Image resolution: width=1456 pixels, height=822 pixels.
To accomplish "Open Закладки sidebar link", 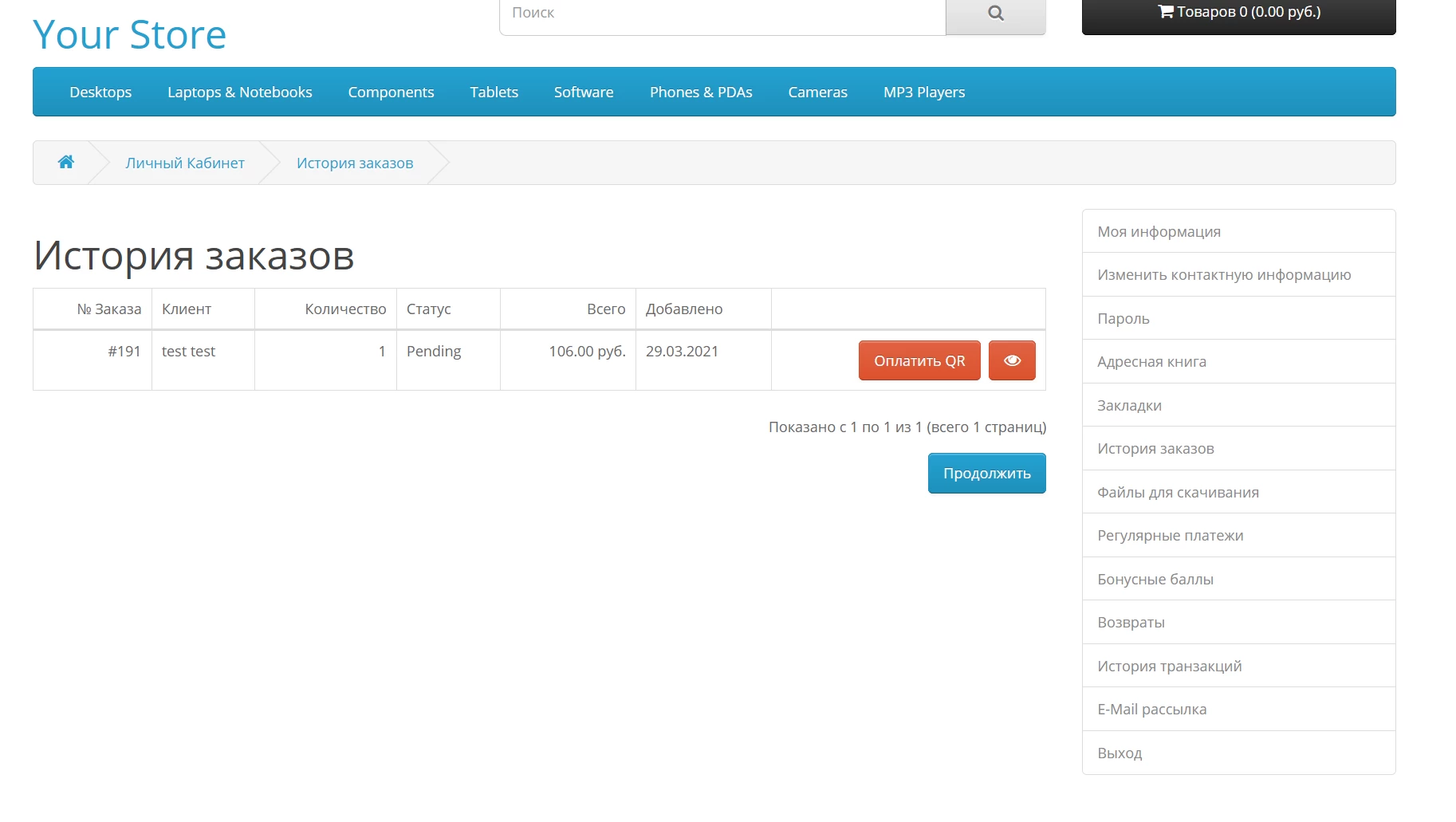I will point(1238,405).
